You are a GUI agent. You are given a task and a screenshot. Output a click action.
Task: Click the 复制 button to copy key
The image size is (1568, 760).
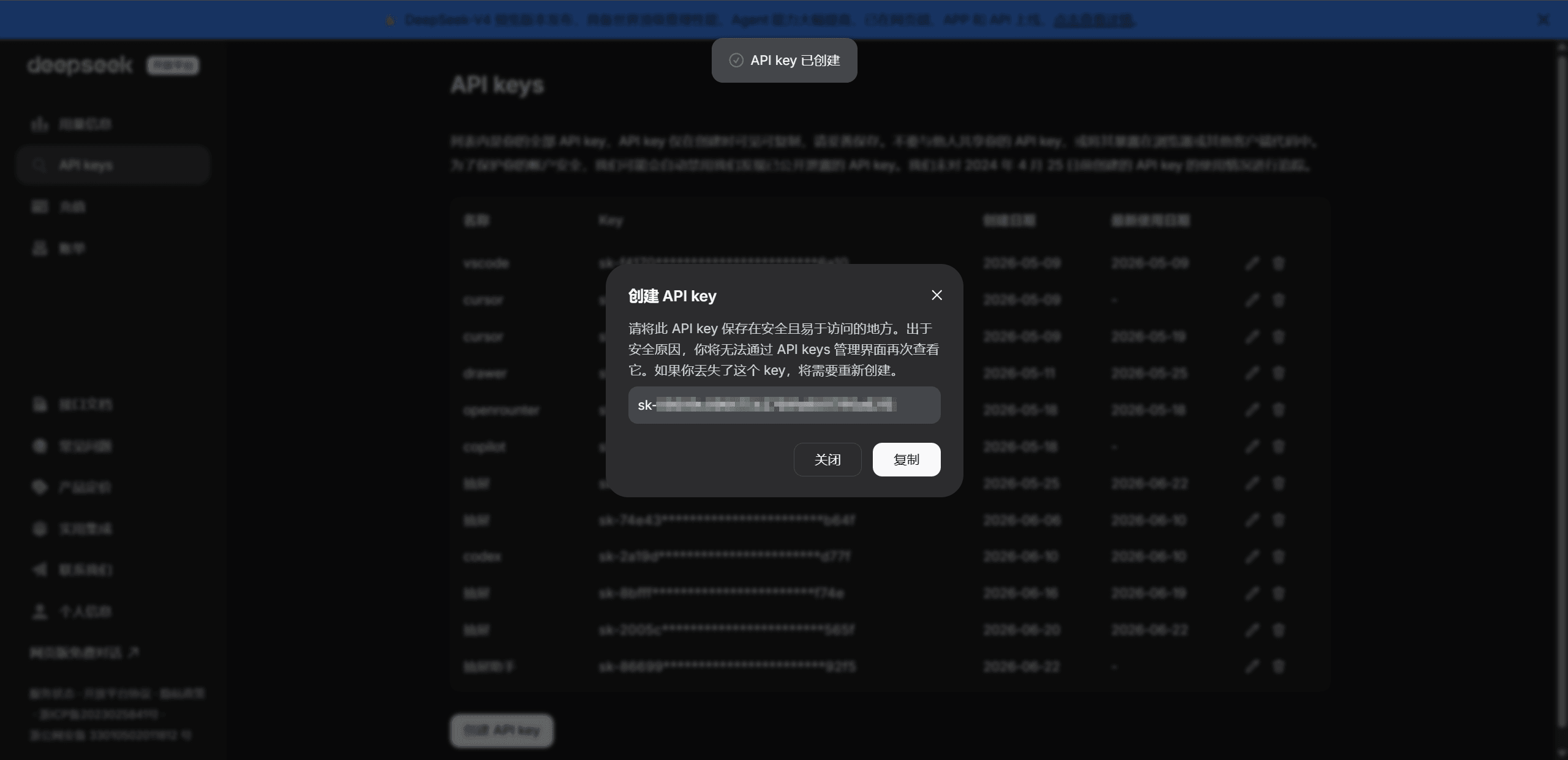pyautogui.click(x=907, y=459)
